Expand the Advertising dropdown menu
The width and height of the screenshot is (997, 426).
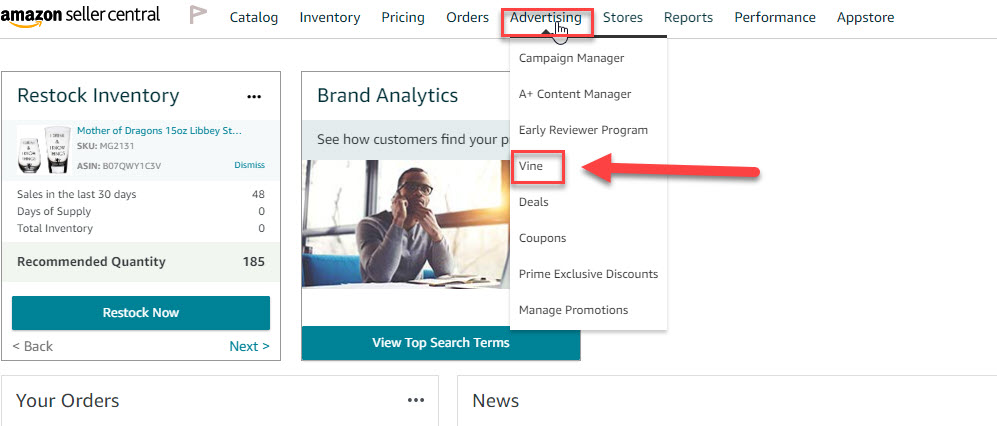click(546, 18)
